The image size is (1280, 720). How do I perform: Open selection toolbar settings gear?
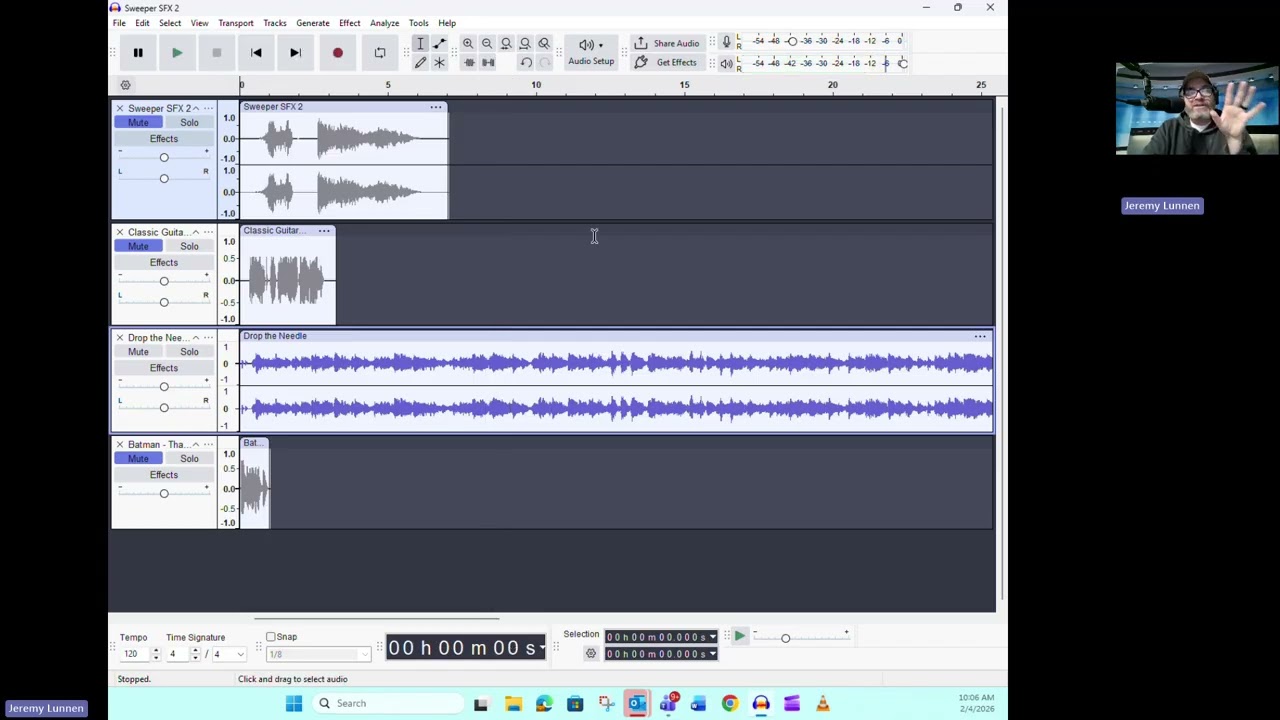click(591, 654)
